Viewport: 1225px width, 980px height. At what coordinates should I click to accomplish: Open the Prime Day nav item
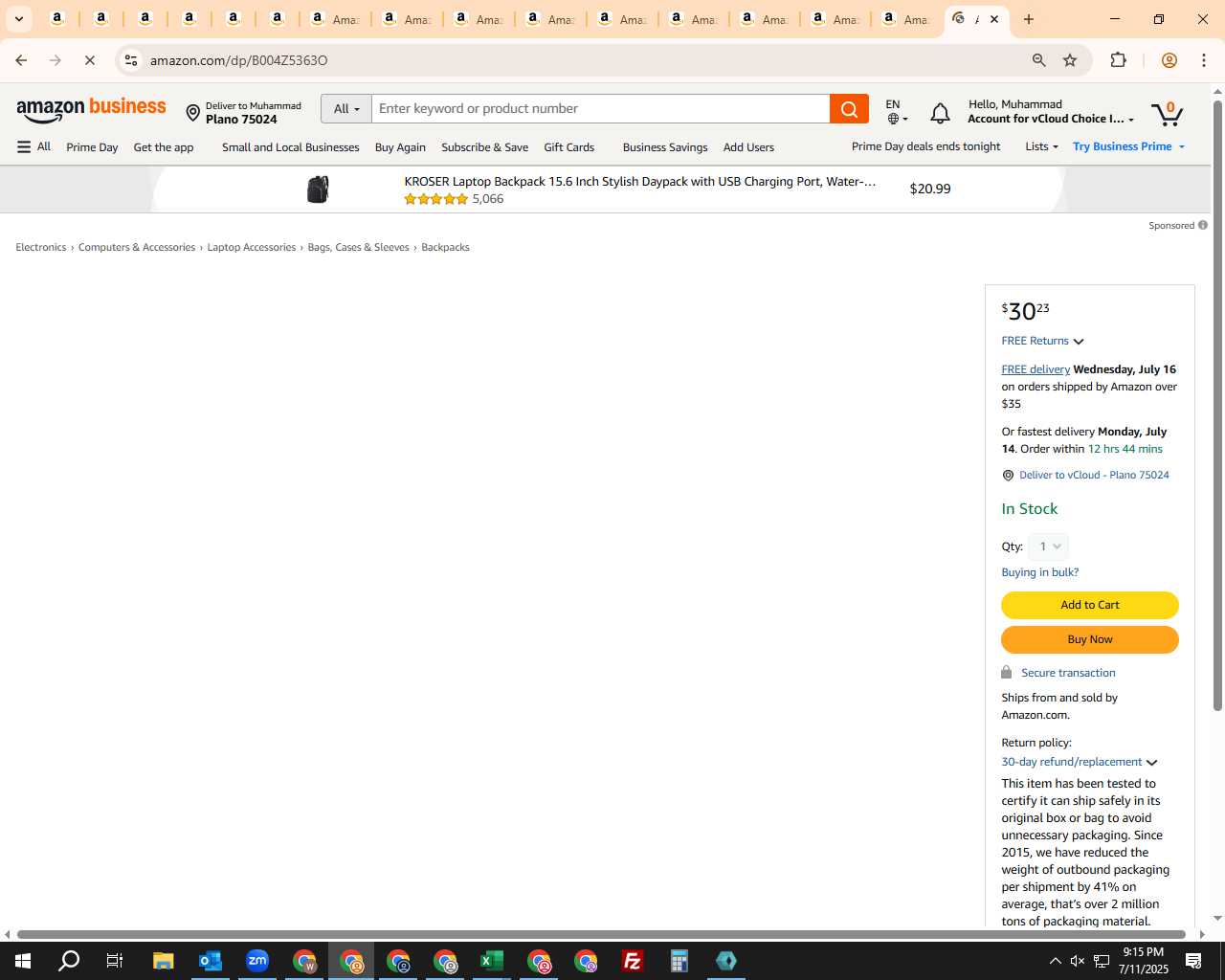tap(92, 147)
